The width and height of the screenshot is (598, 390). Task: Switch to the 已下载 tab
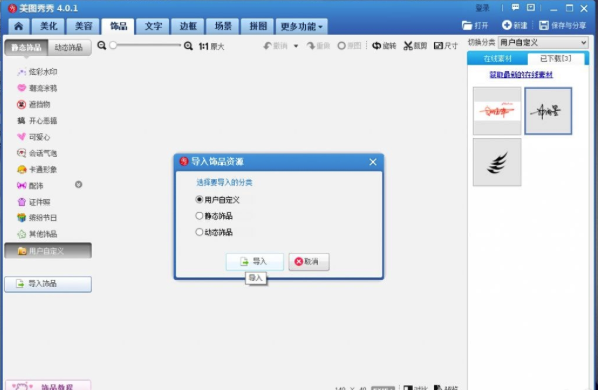click(x=556, y=59)
